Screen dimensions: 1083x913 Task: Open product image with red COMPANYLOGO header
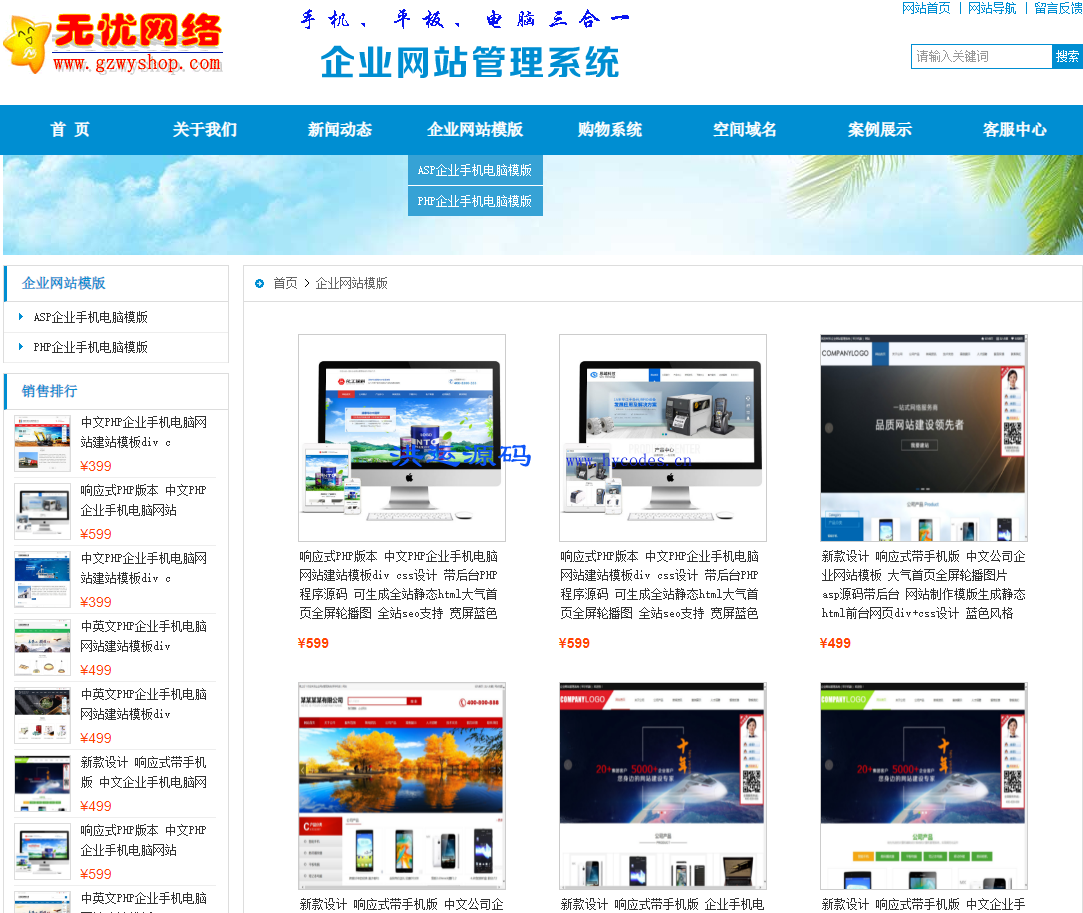663,786
